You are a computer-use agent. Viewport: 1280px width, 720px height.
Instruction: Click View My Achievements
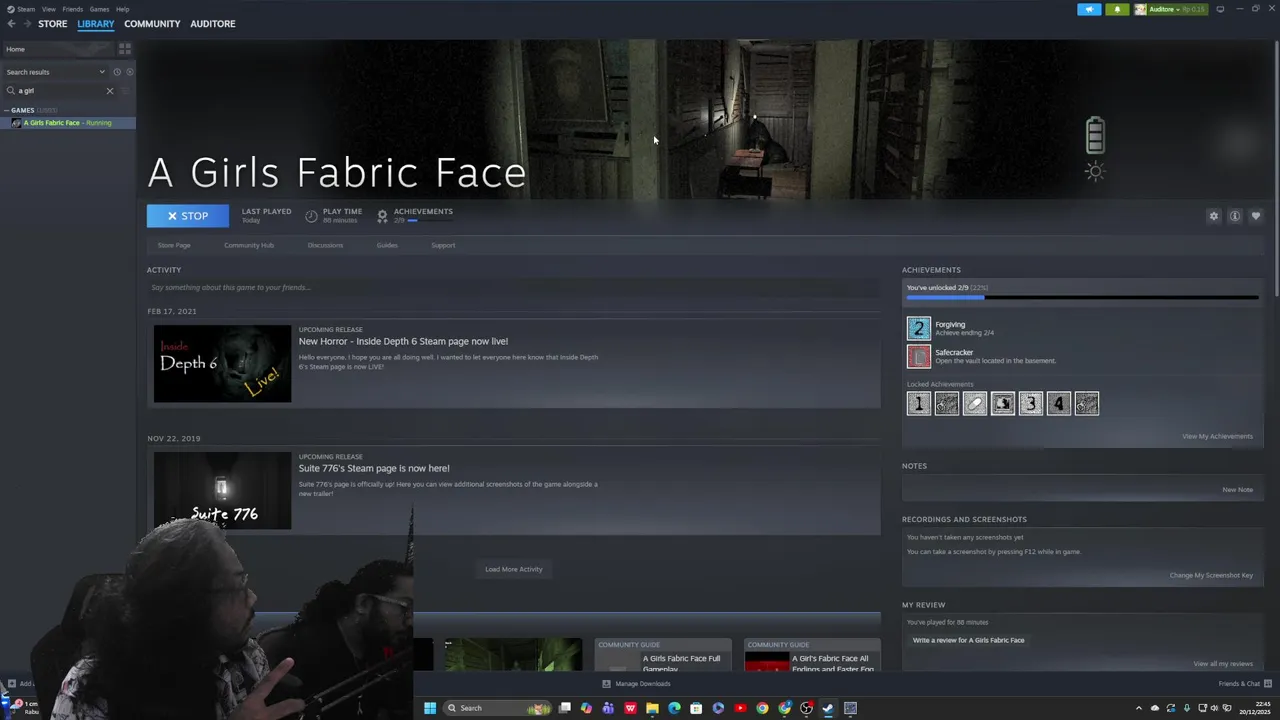1217,436
